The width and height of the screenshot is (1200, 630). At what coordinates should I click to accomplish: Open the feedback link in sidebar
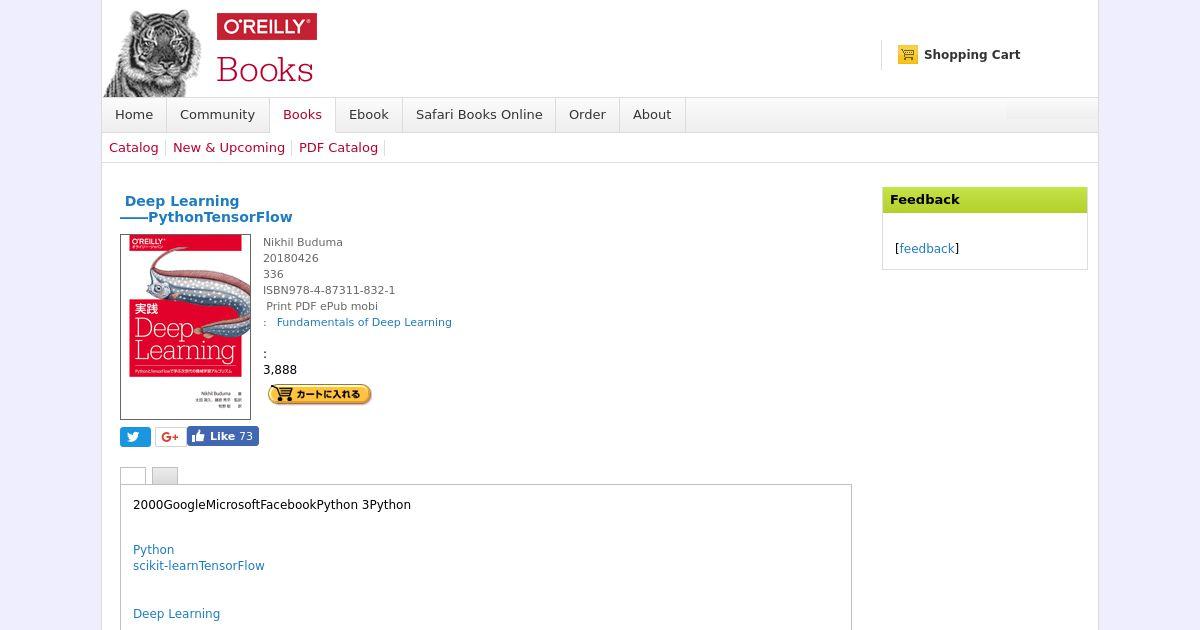pos(927,249)
